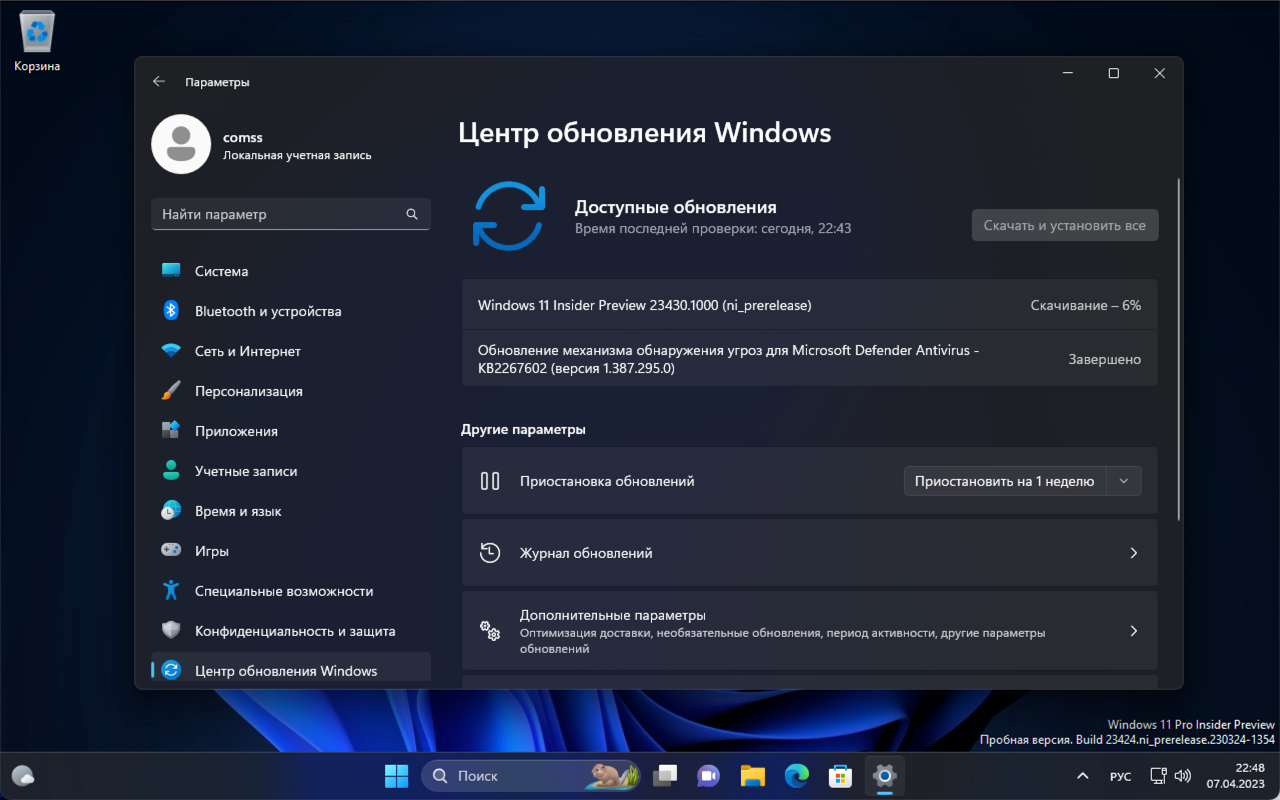Viewport: 1280px width, 800px height.
Task: Launch Microsoft Edge from the taskbar
Action: tap(796, 775)
